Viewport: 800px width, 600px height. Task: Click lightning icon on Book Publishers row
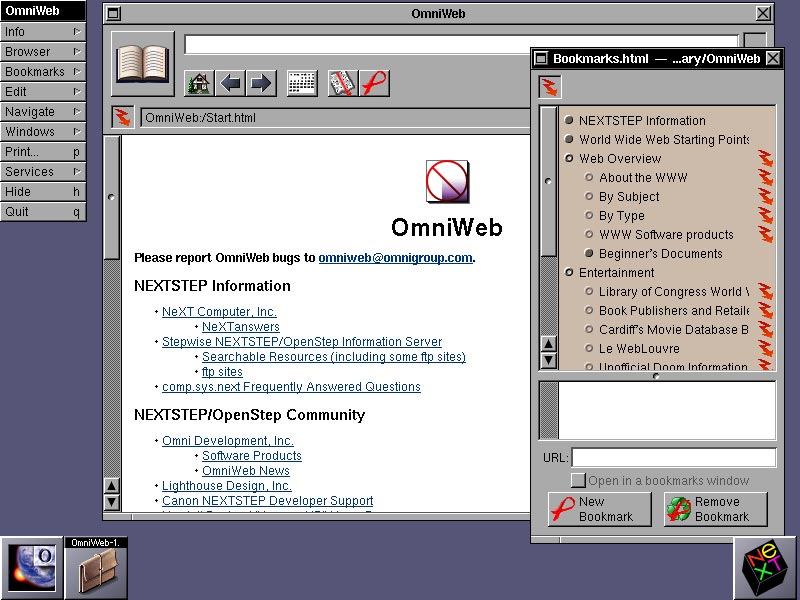point(765,310)
